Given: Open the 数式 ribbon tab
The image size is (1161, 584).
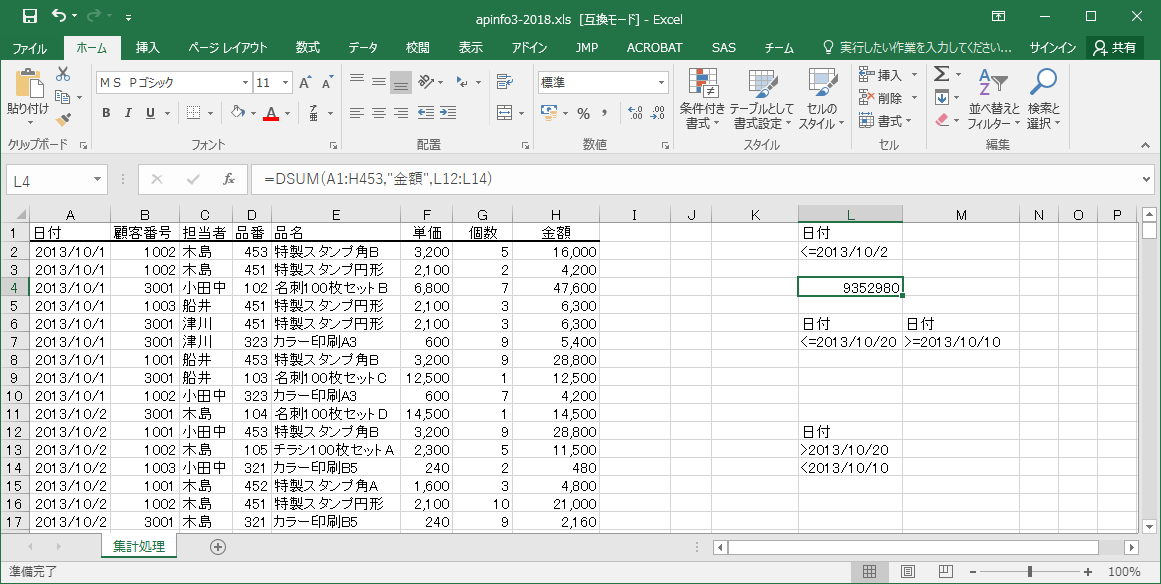Looking at the screenshot, I should [307, 47].
